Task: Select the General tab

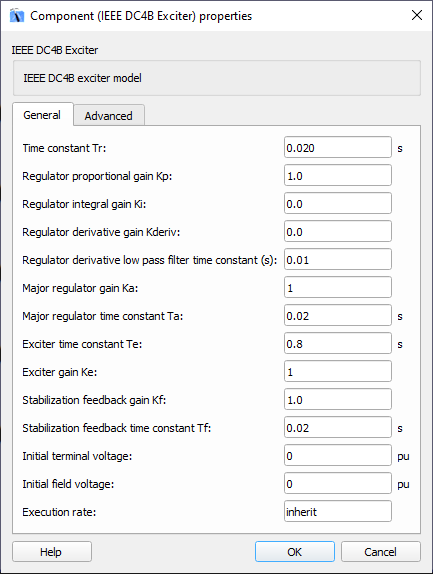Action: [x=42, y=115]
